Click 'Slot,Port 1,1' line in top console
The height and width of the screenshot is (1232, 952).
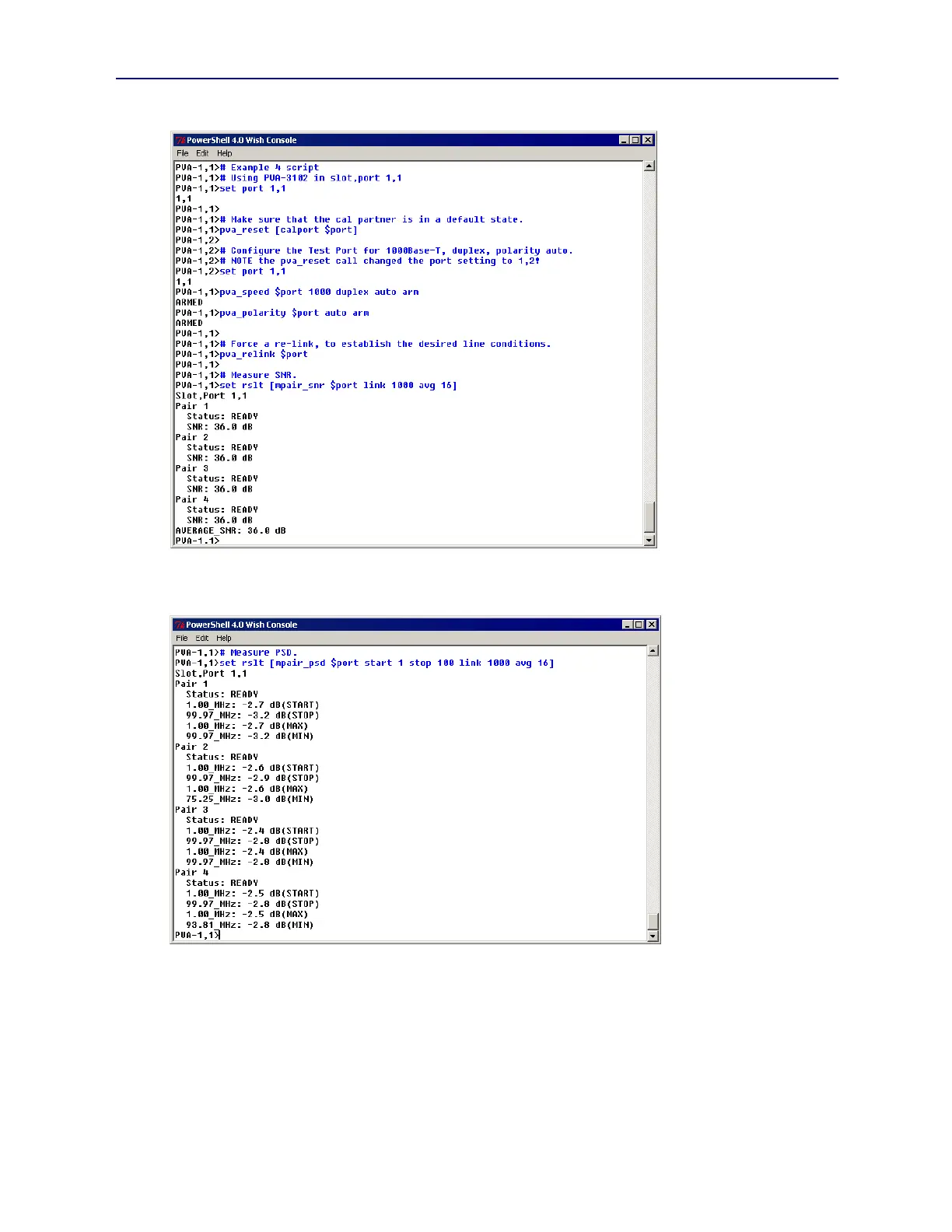point(212,395)
